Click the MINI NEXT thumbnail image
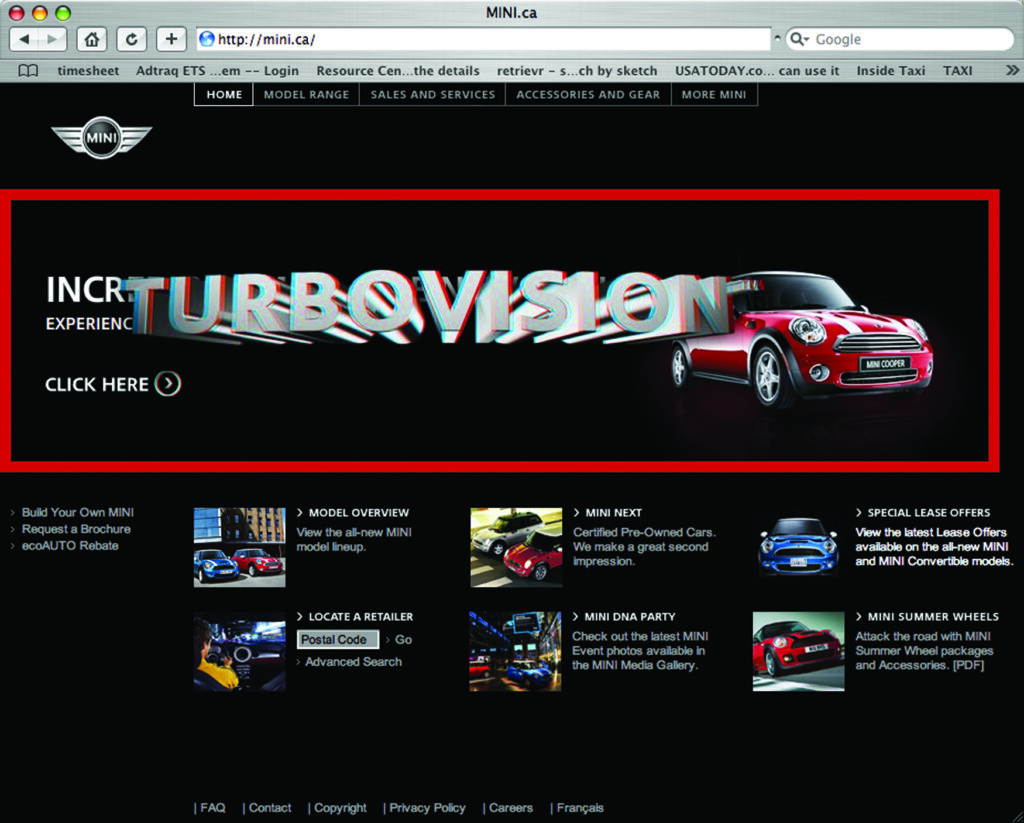1024x823 pixels. click(516, 547)
